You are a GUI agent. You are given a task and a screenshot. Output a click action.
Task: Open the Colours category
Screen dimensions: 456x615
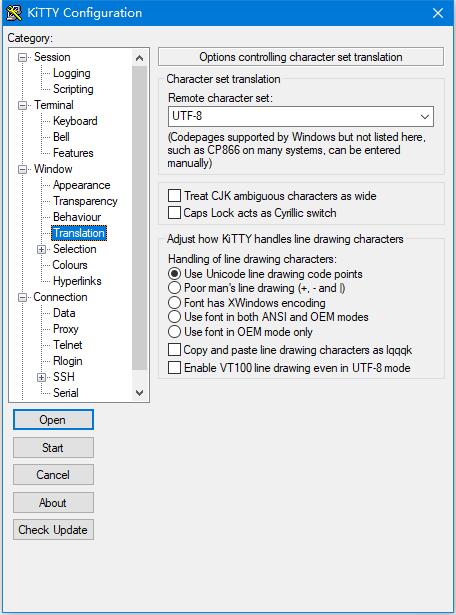(70, 265)
